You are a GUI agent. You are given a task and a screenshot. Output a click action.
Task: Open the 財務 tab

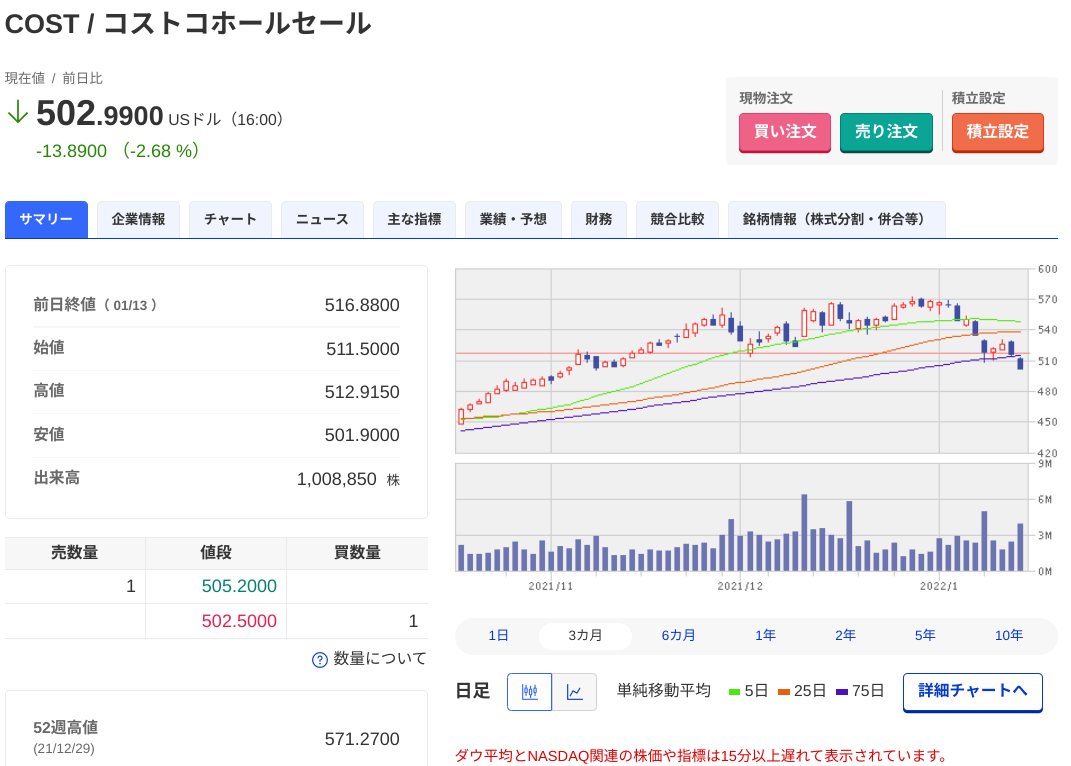click(x=598, y=219)
